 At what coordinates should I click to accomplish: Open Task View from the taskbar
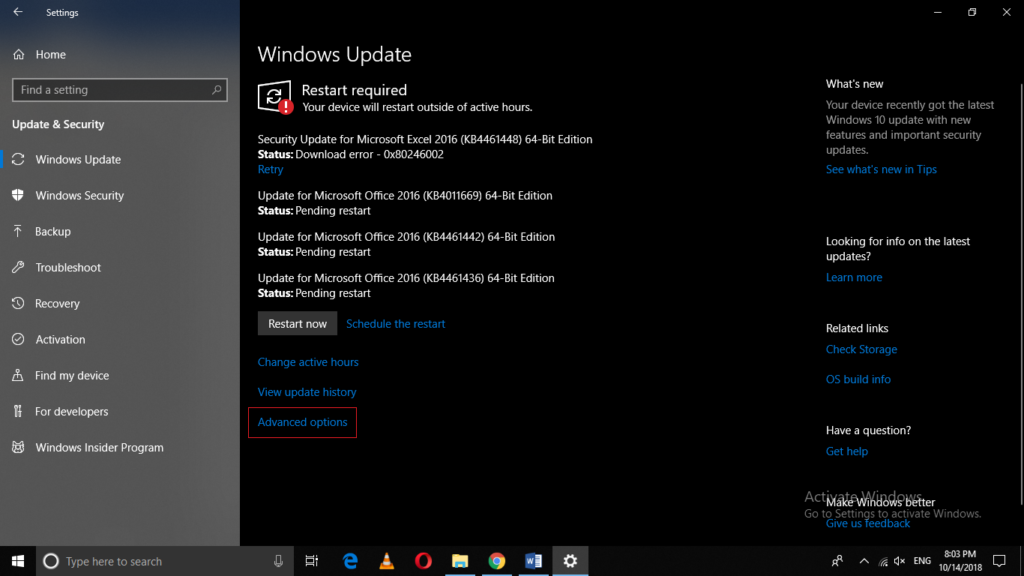coord(312,561)
